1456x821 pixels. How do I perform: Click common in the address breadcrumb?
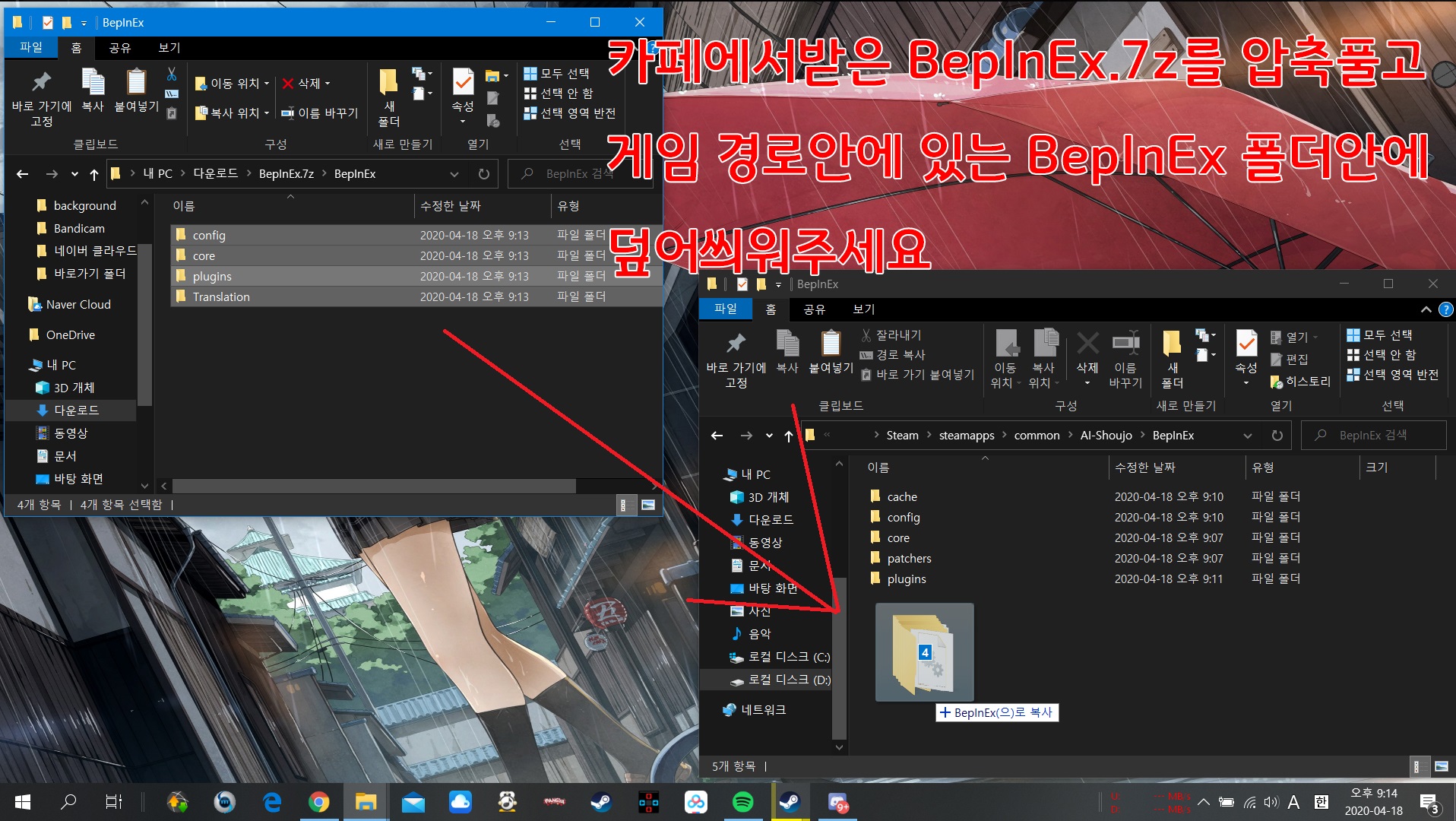[1037, 436]
